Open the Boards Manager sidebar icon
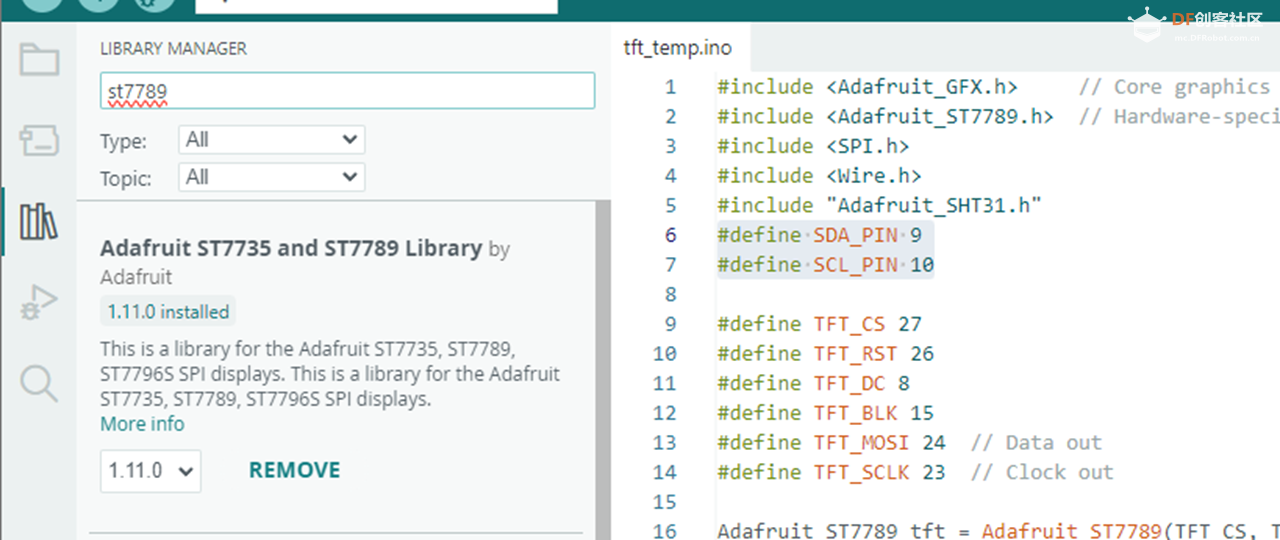This screenshot has height=540, width=1280. (x=39, y=141)
